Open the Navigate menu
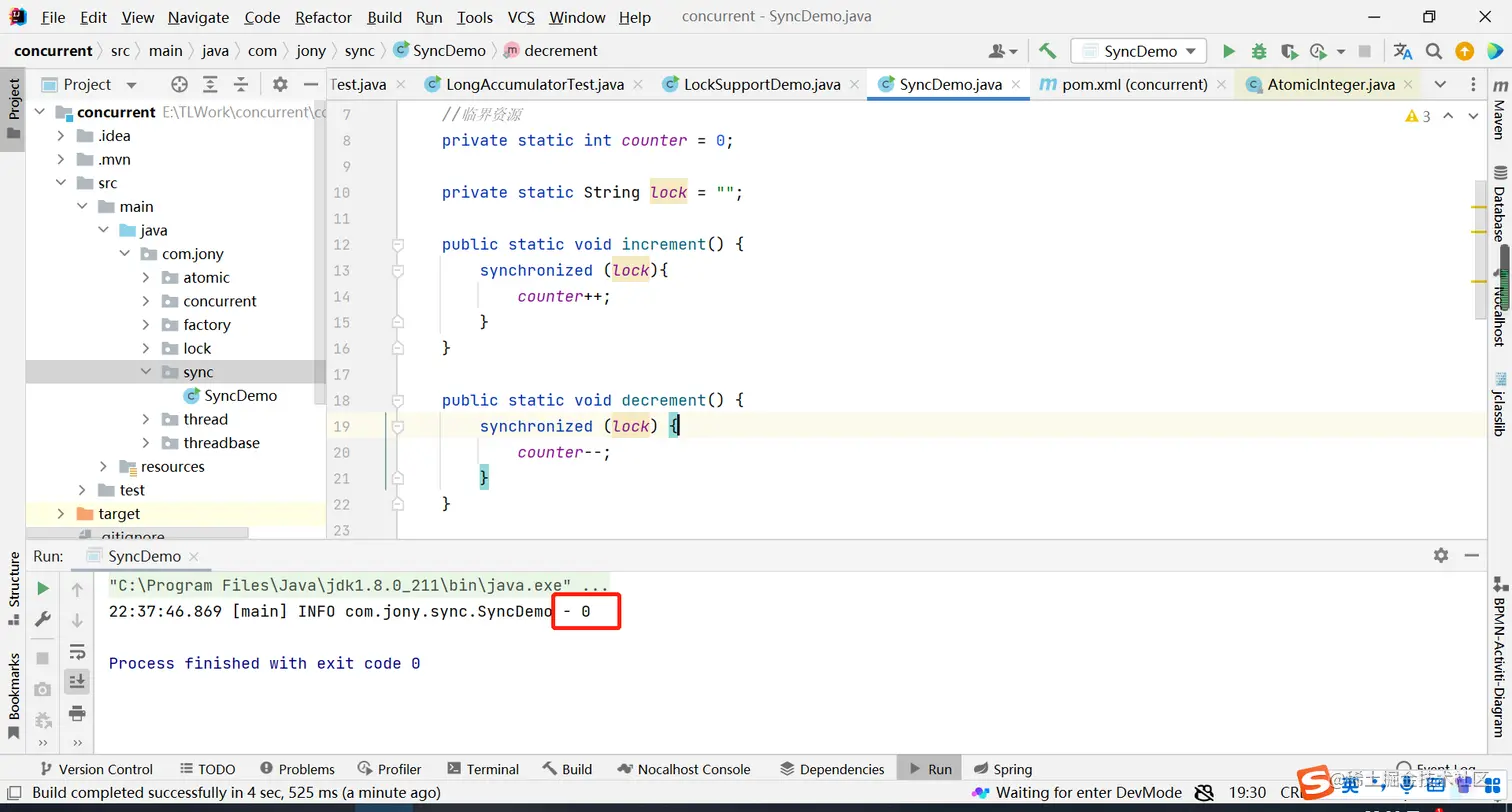Viewport: 1512px width, 812px height. click(198, 17)
